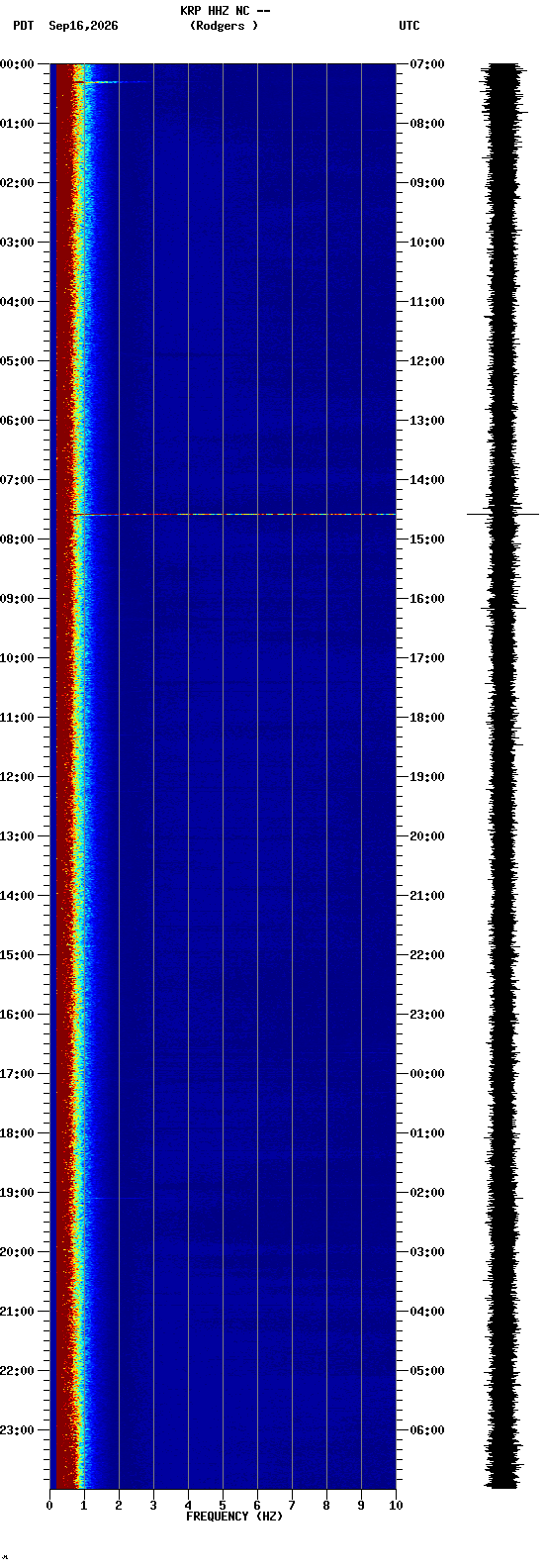Click the 0 Hz tick label
The width and height of the screenshot is (546, 1568).
click(x=49, y=1507)
